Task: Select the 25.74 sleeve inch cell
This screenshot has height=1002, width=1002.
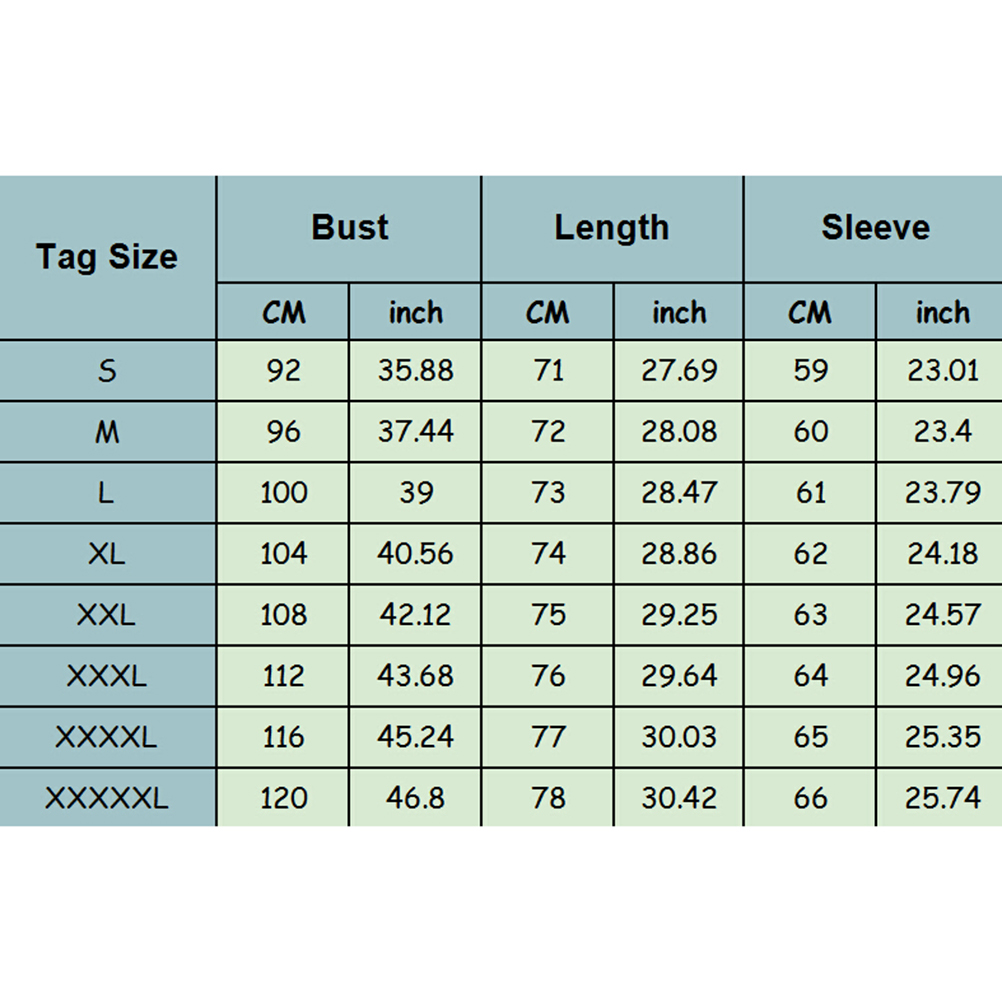Action: 942,798
